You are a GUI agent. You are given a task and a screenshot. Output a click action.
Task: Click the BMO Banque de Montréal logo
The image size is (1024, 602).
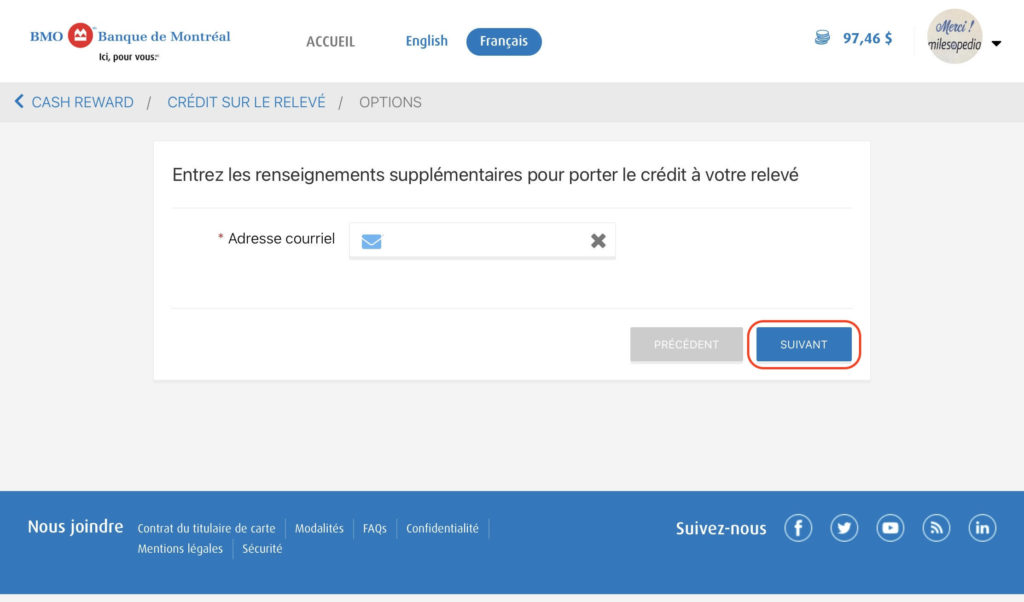[130, 41]
